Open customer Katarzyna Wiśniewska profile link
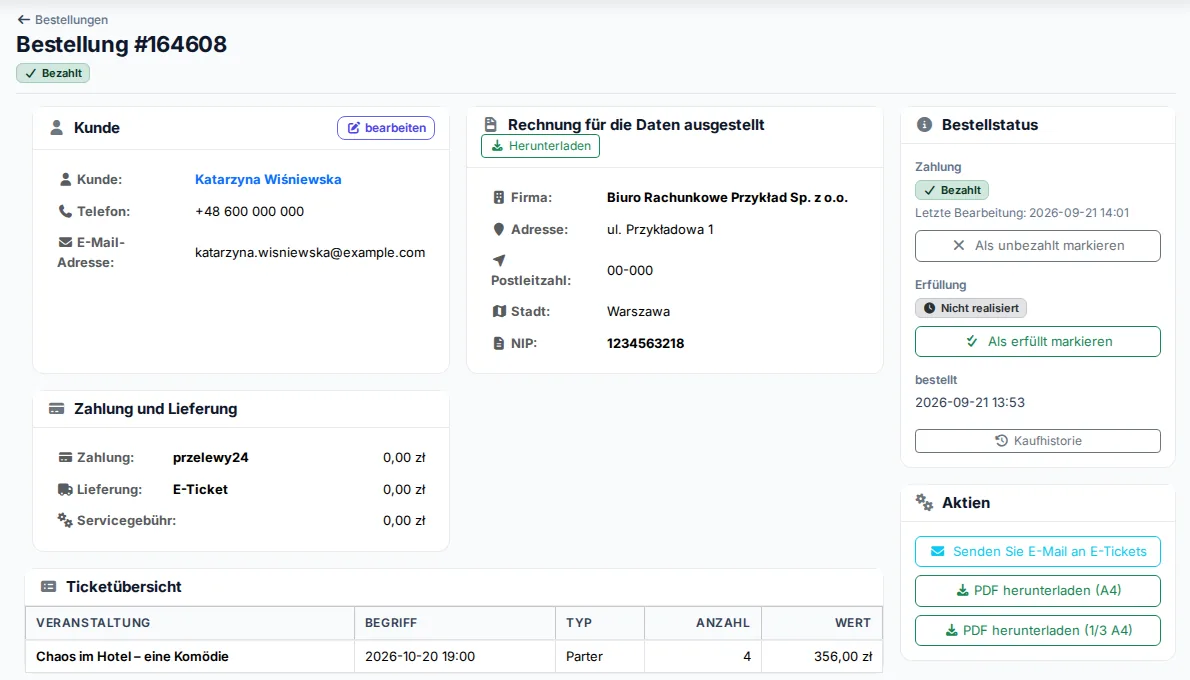The image size is (1190, 680). point(268,179)
